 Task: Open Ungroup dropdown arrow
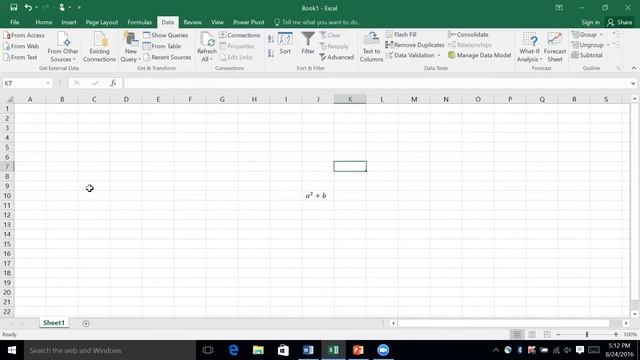pyautogui.click(x=608, y=45)
